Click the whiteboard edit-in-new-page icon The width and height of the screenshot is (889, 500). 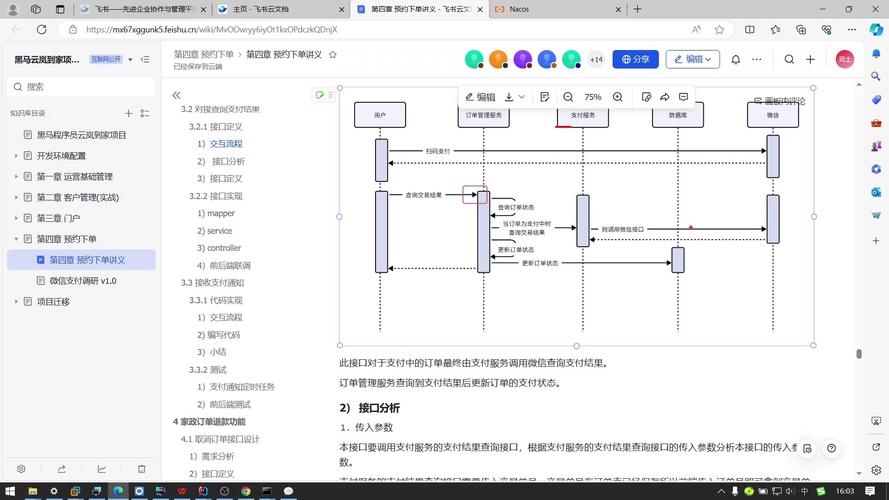pyautogui.click(x=646, y=97)
